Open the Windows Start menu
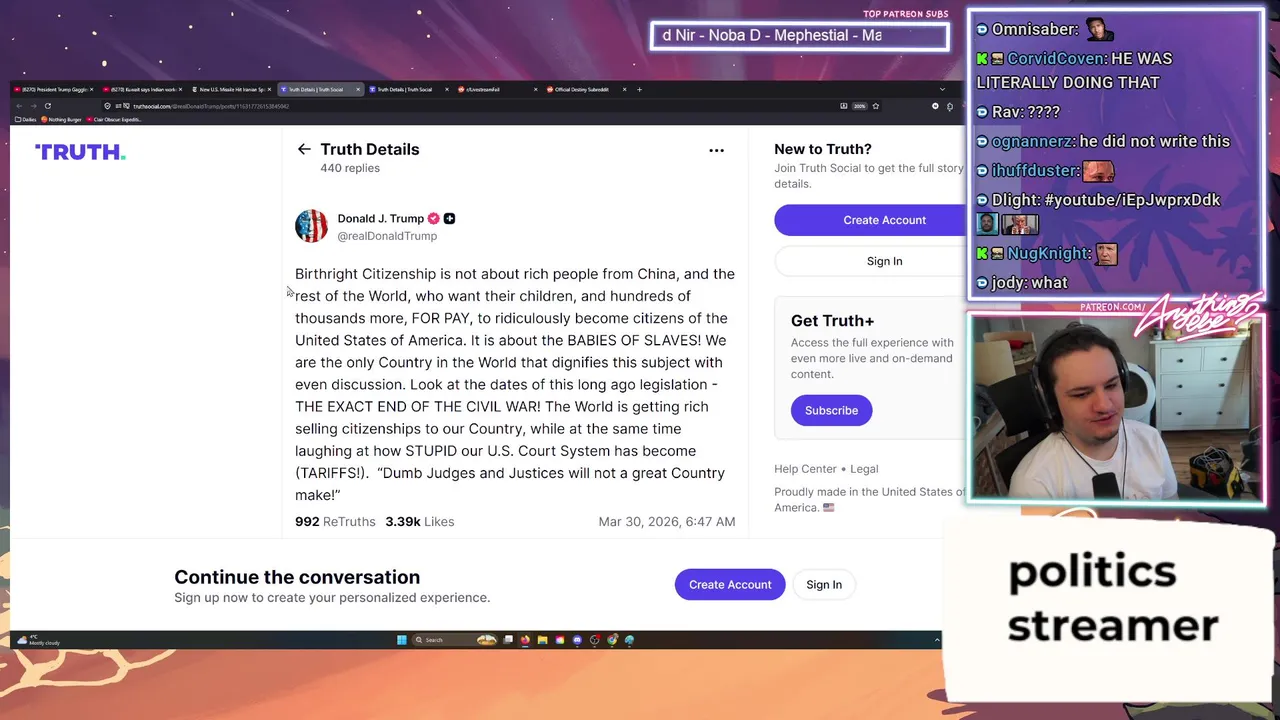 point(402,640)
